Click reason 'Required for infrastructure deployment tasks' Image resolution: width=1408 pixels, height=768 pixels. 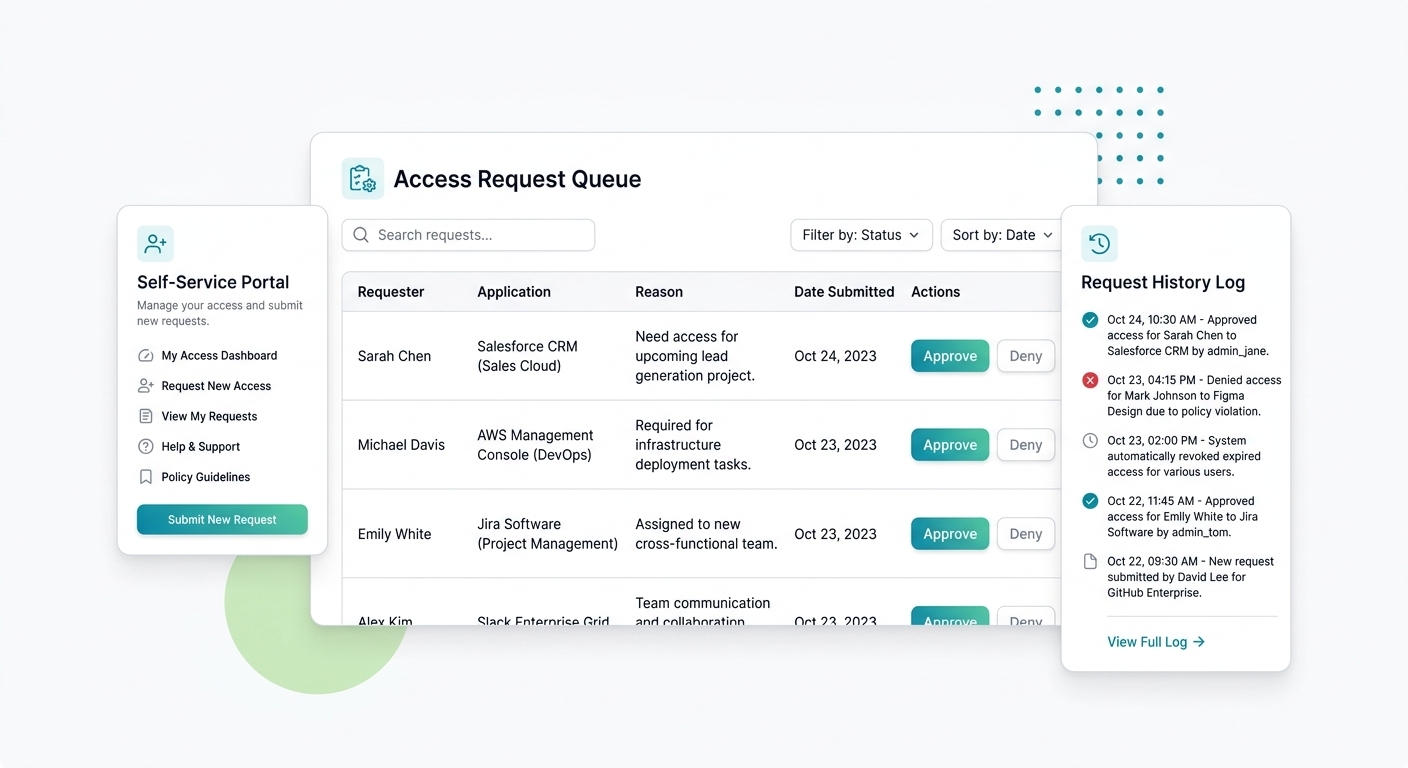click(x=693, y=445)
